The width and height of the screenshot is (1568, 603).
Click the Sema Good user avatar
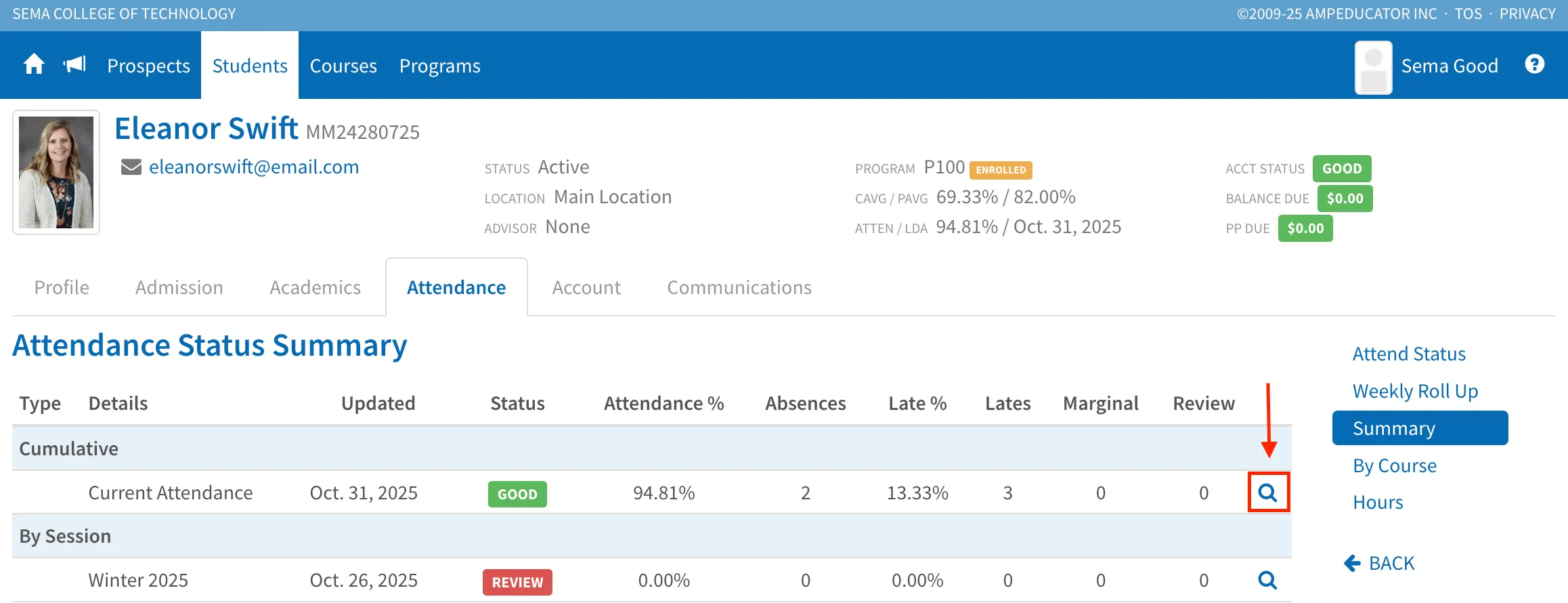1374,67
